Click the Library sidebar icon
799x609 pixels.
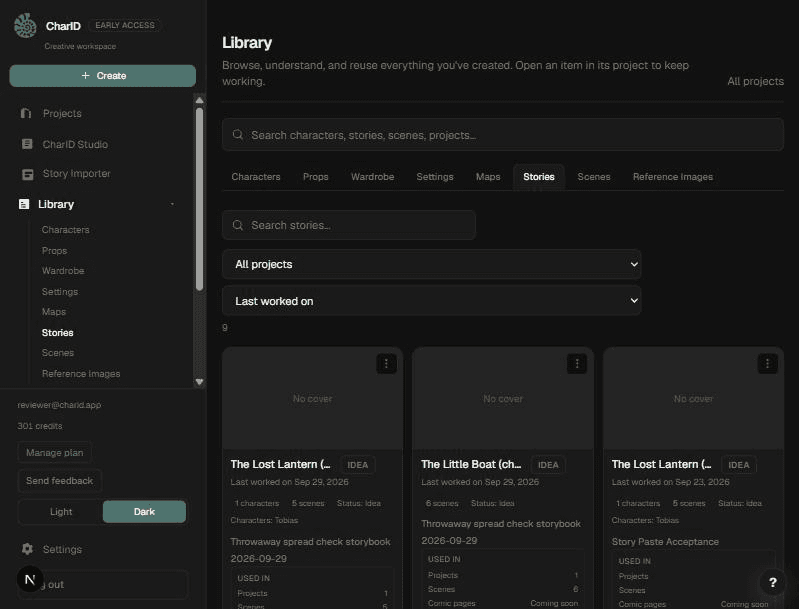24,204
